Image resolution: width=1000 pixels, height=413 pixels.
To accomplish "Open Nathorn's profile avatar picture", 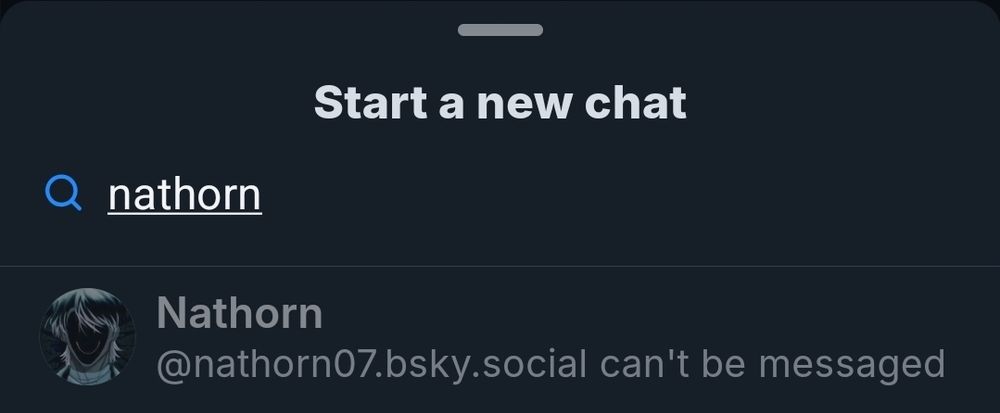I will 87,337.
